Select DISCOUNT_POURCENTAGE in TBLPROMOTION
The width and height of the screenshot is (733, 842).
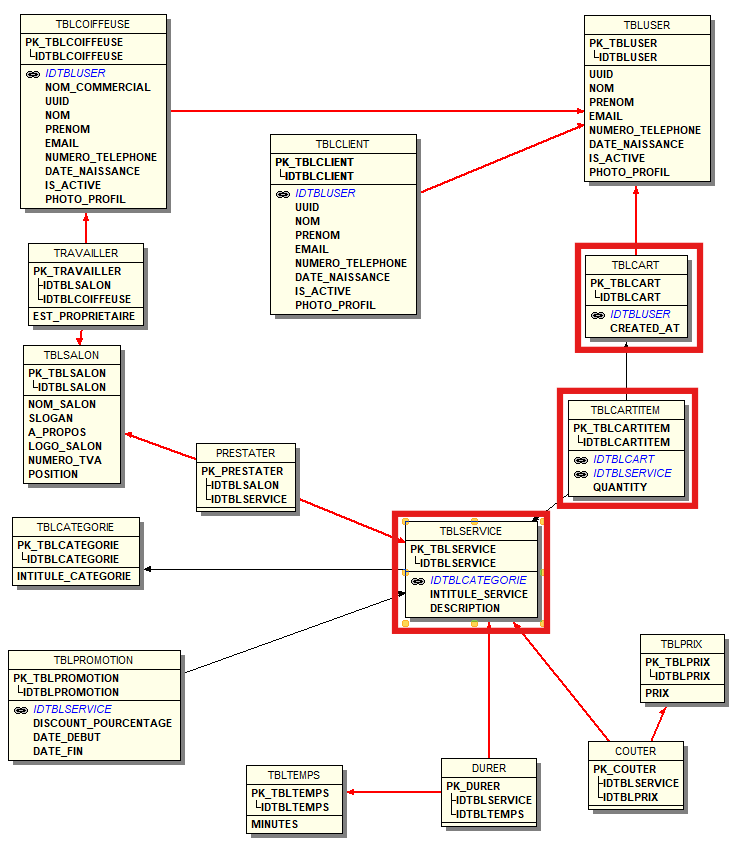click(x=102, y=724)
